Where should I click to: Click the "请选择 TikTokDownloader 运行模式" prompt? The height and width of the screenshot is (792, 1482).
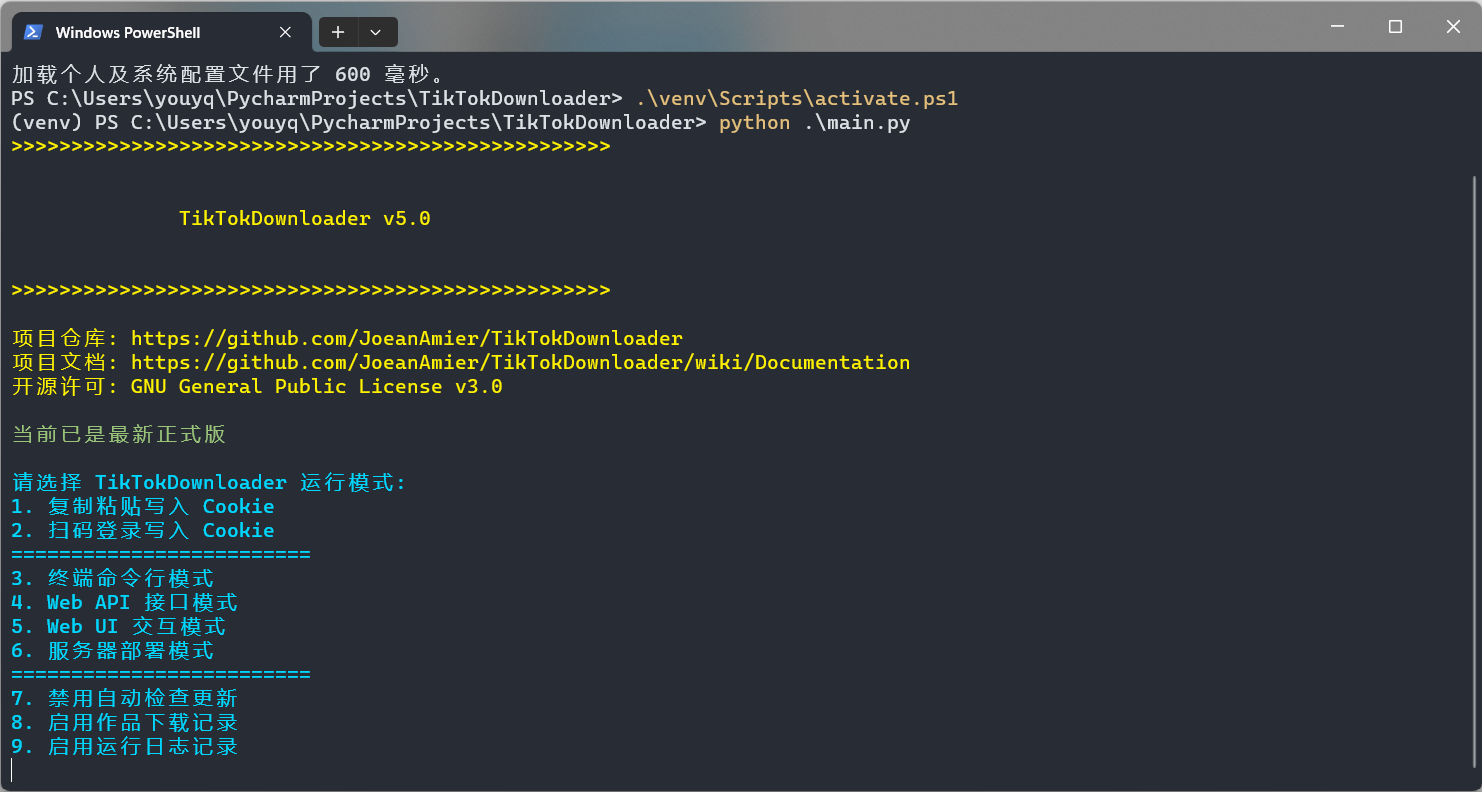209,482
